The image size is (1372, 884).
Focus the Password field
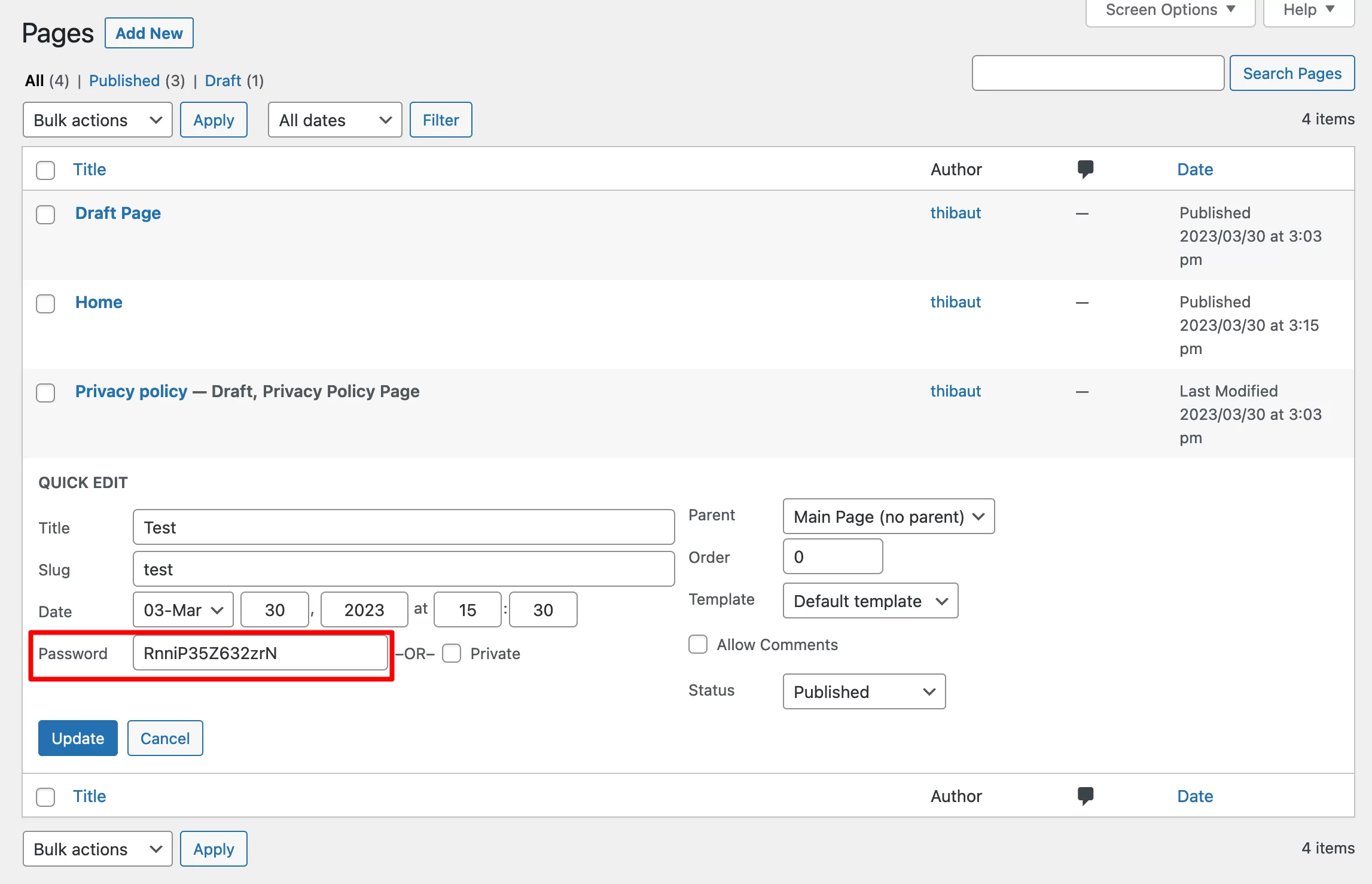click(x=260, y=653)
